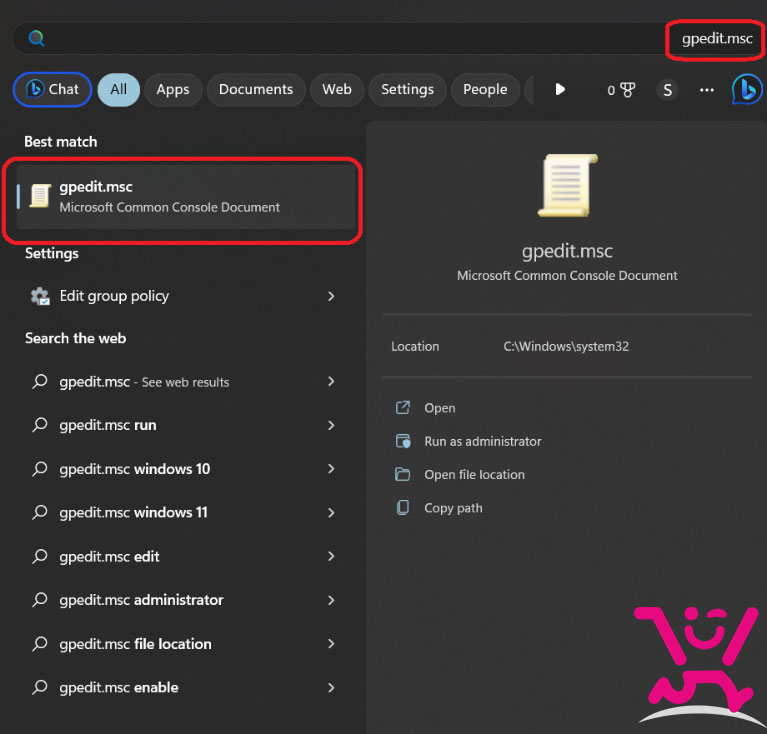Screen dimensions: 767x734
Task: Open the rewards trophy points icon
Action: (621, 90)
